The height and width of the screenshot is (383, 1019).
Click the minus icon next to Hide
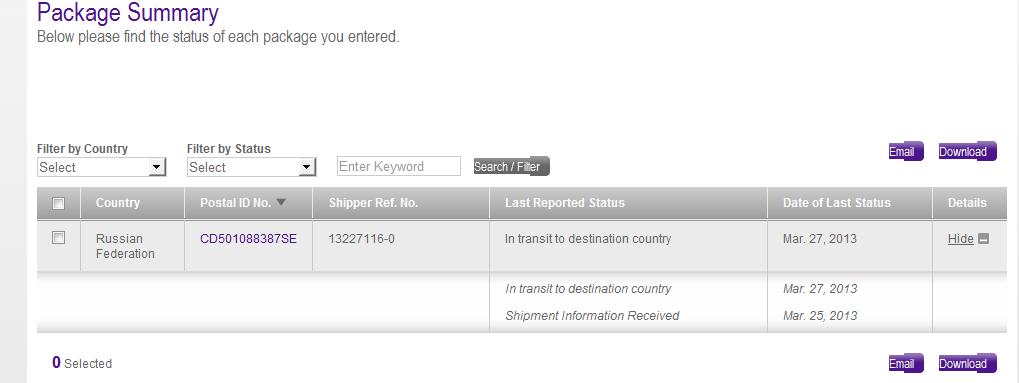point(983,239)
